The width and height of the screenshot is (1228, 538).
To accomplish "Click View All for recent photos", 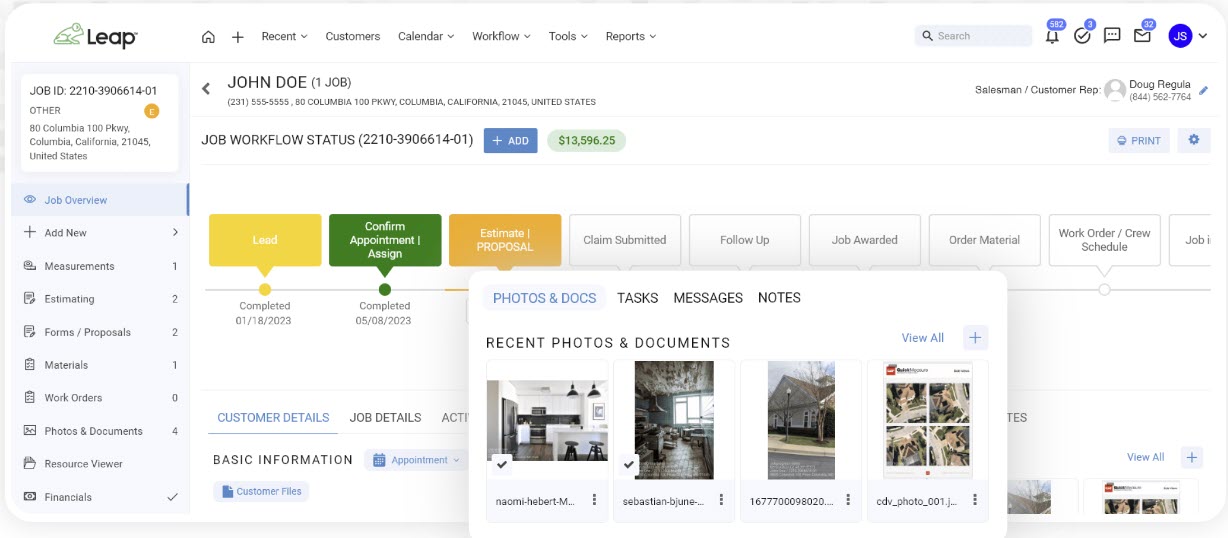I will point(922,338).
